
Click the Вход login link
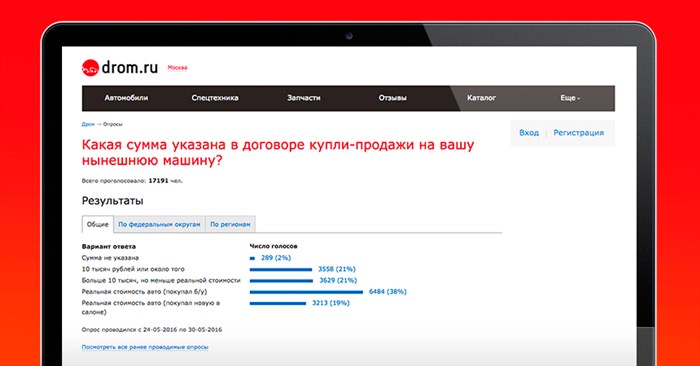coord(529,133)
